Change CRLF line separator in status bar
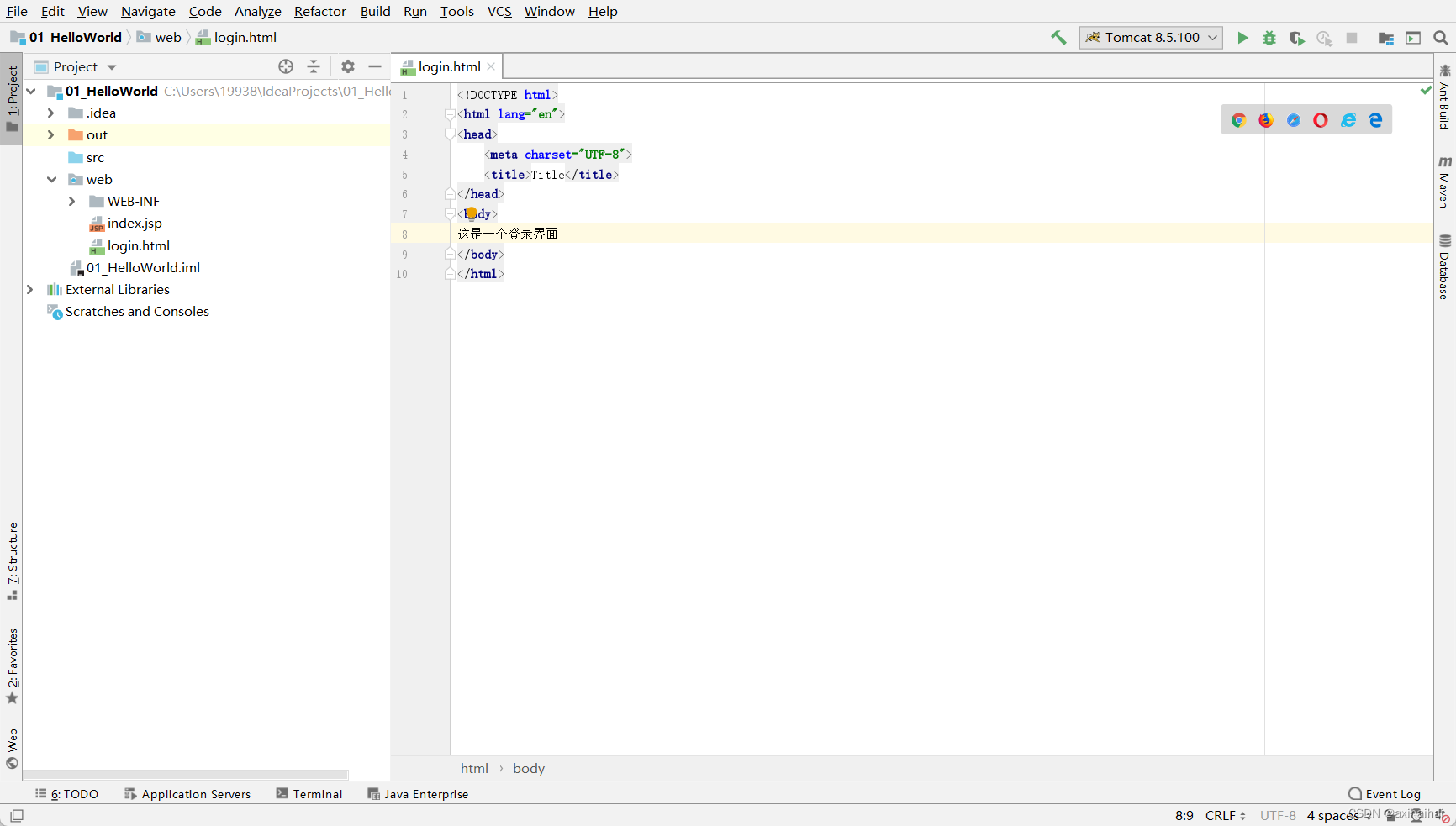 pyautogui.click(x=1226, y=816)
